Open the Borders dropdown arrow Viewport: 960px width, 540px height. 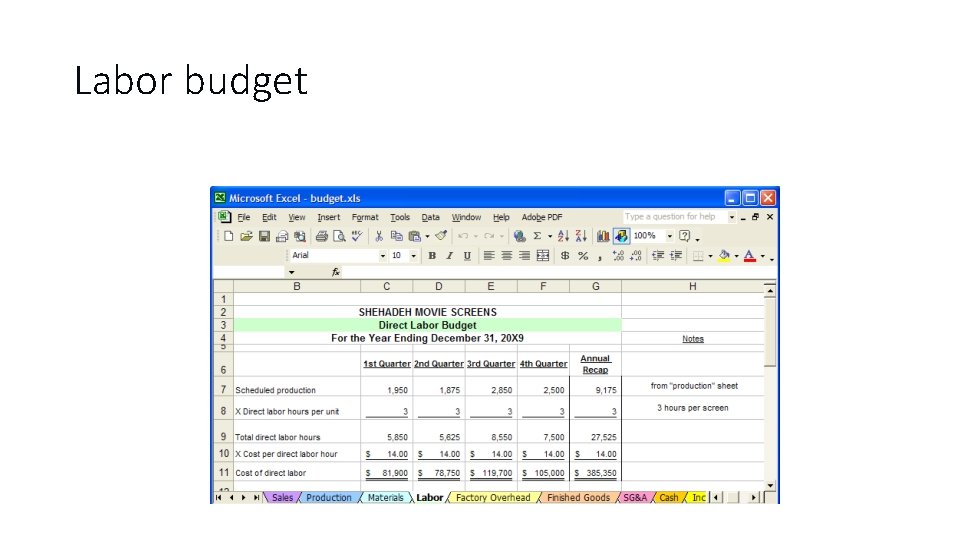coord(710,256)
